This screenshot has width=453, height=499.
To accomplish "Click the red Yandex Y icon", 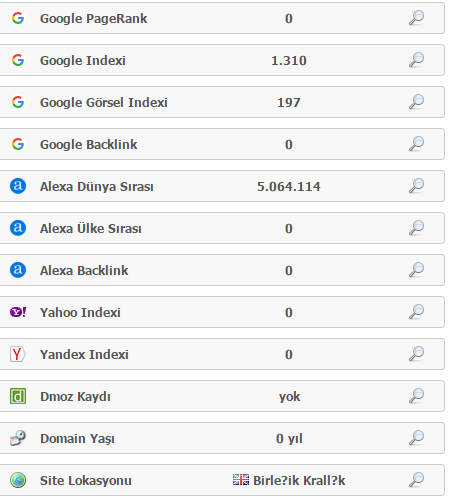I will tap(18, 354).
